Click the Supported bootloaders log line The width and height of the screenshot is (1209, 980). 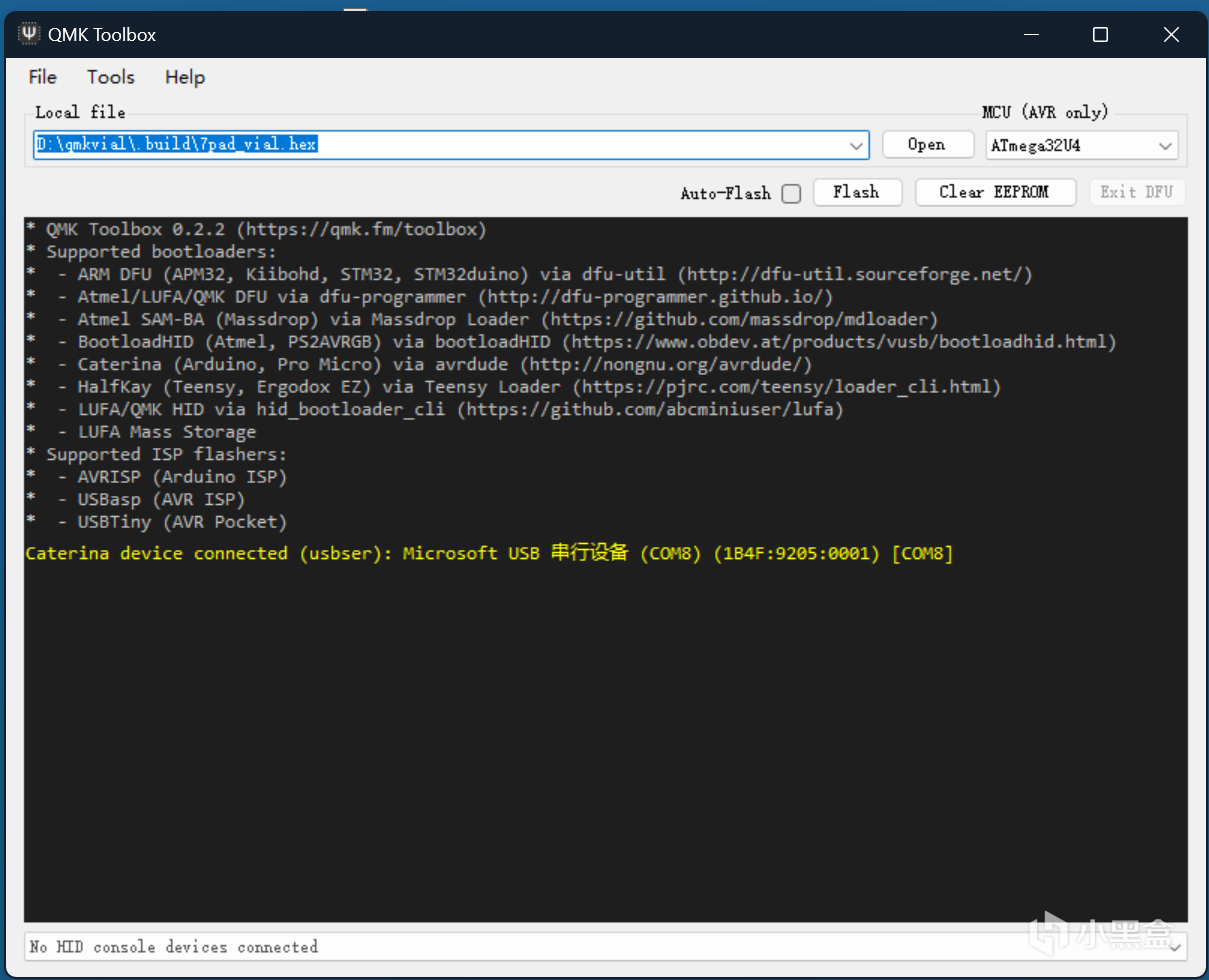pos(151,252)
